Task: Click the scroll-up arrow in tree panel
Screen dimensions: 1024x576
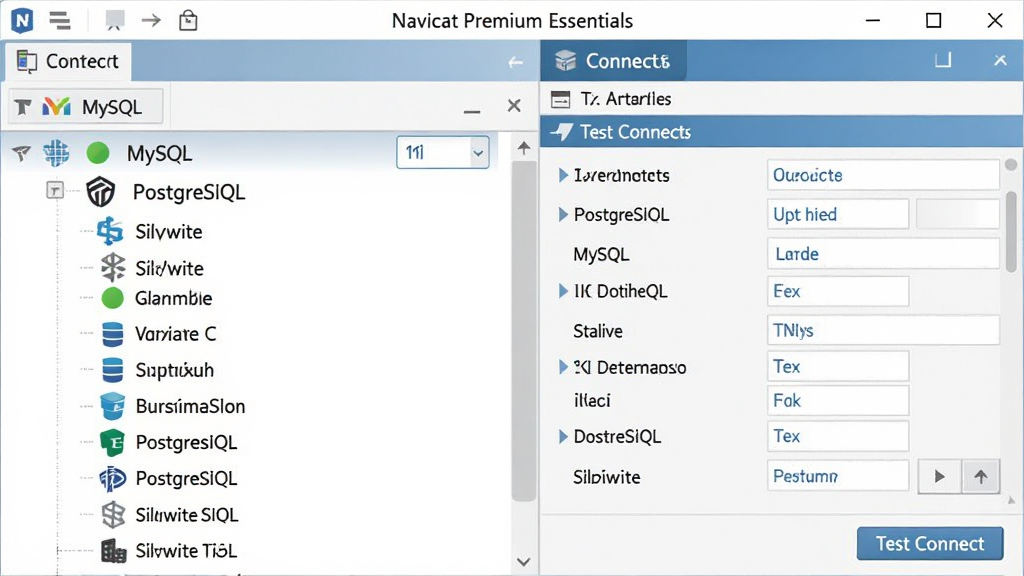Action: click(x=524, y=148)
